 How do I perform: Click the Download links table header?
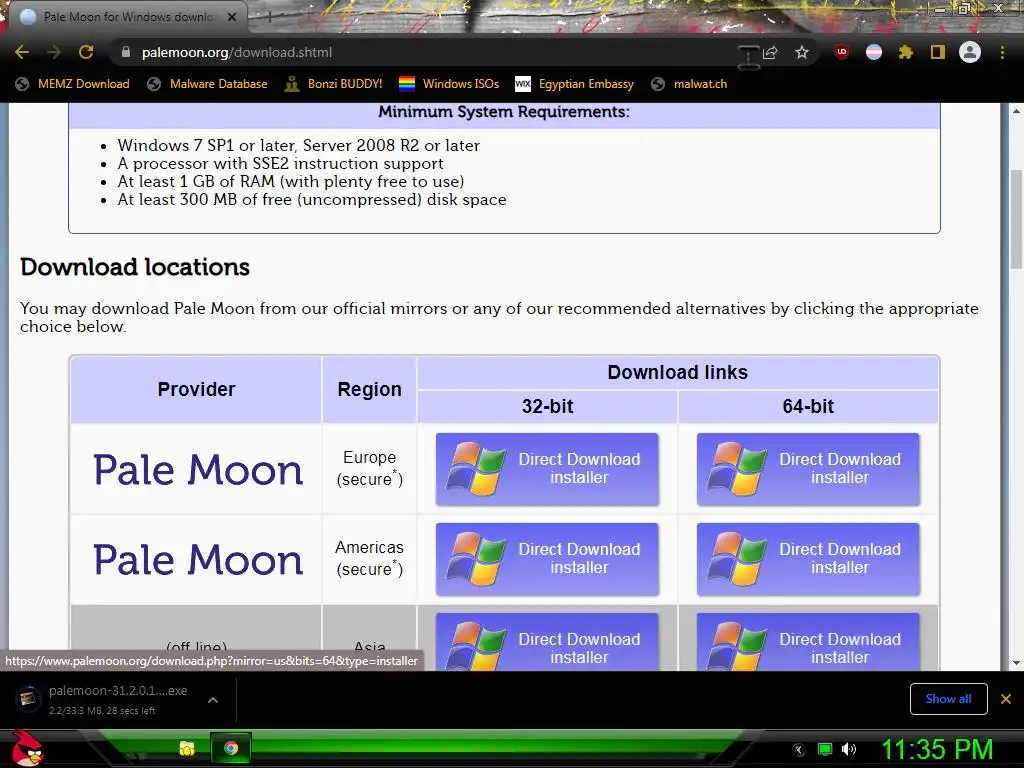pyautogui.click(x=678, y=372)
